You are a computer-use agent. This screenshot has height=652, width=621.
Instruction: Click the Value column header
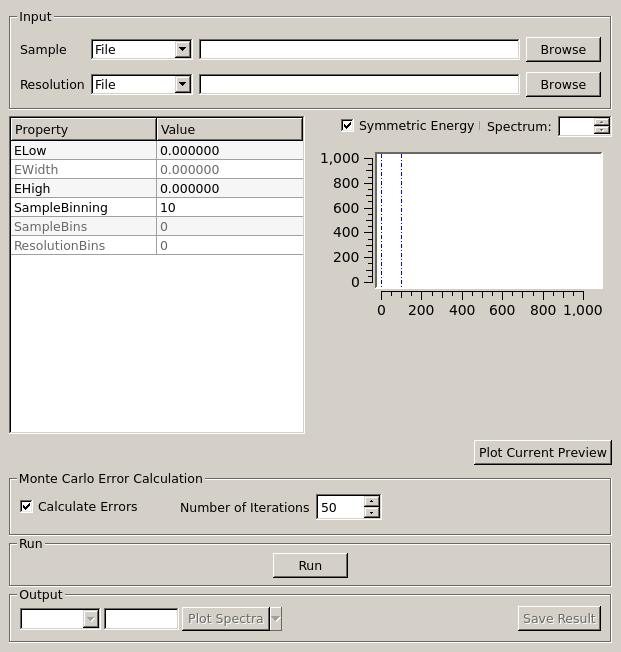[229, 129]
